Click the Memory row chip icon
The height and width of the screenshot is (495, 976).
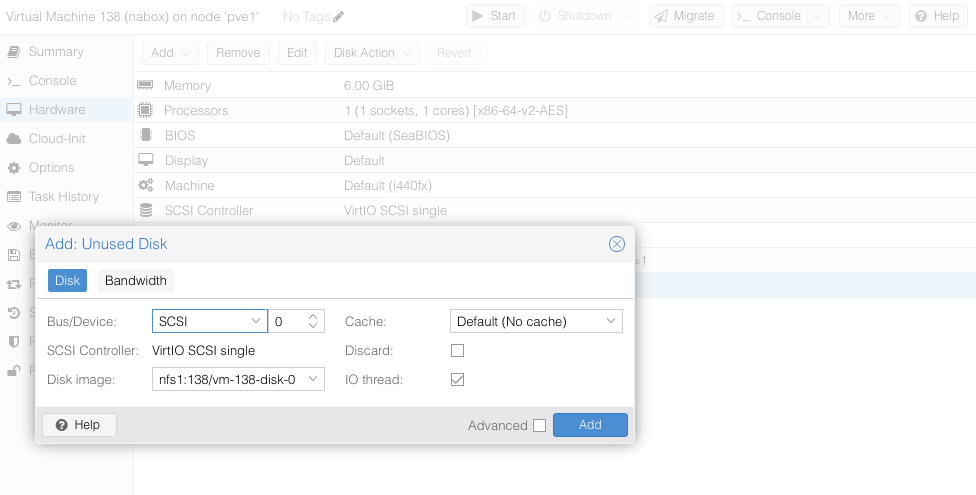(145, 85)
